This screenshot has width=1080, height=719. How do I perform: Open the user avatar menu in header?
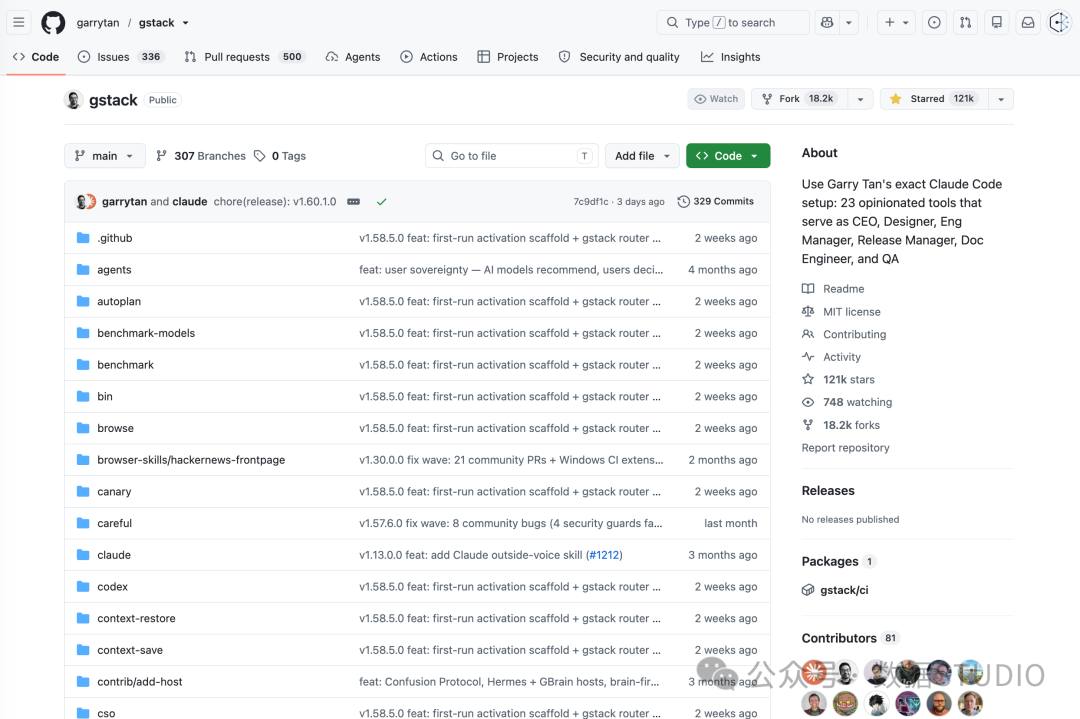1059,23
